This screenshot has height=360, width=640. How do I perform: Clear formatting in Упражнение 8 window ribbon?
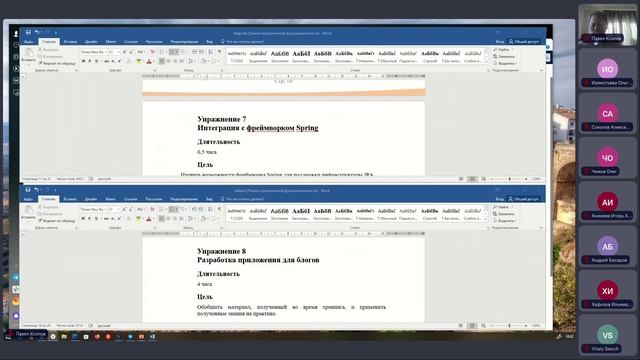pyautogui.click(x=153, y=209)
